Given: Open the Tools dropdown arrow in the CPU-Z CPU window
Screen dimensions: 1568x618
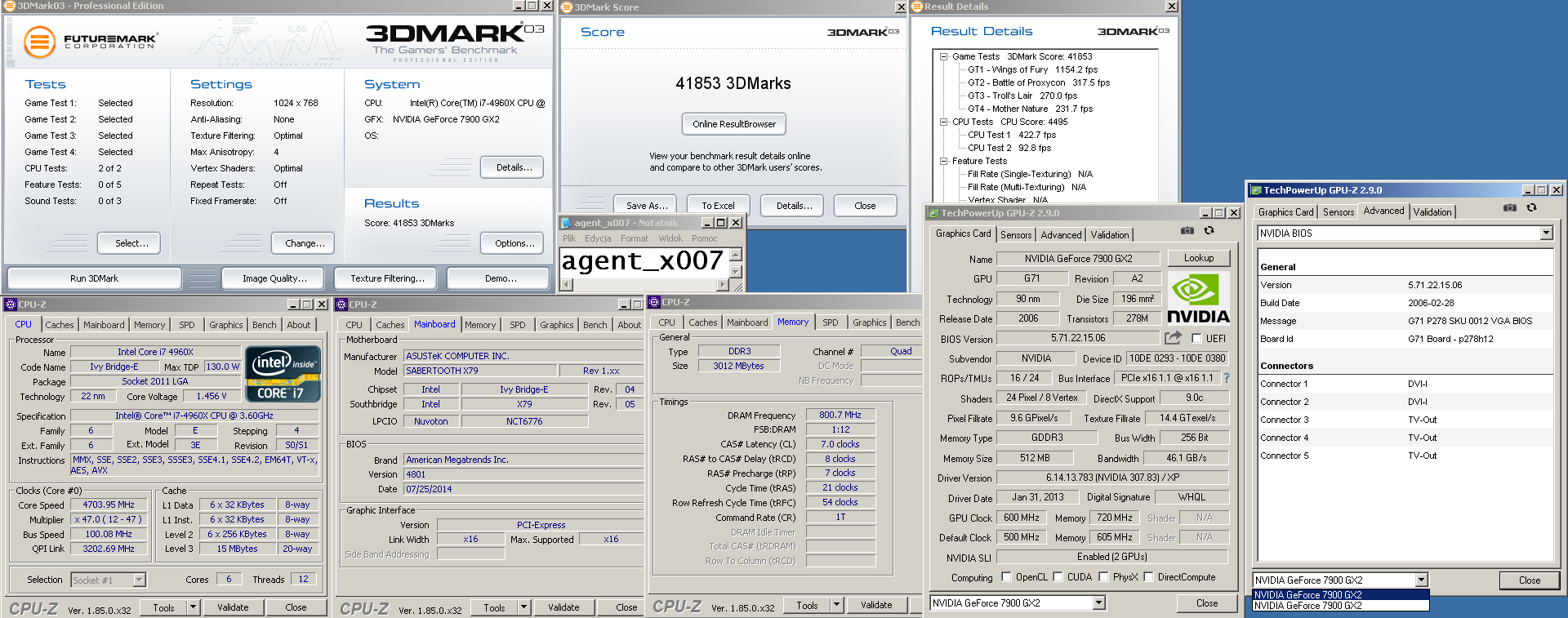Looking at the screenshot, I should pyautogui.click(x=194, y=607).
